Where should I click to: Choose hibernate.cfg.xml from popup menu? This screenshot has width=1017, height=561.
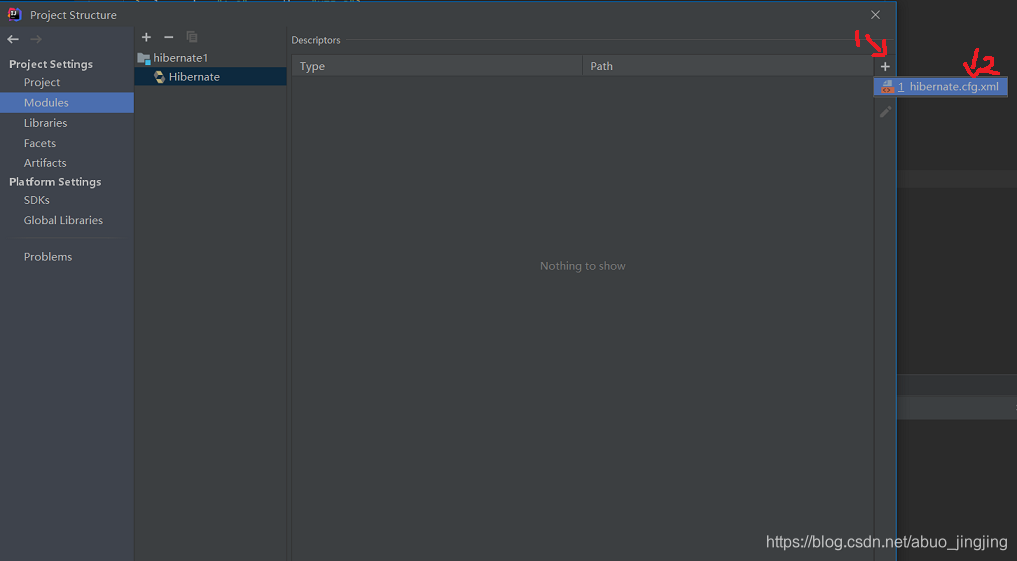pos(940,87)
